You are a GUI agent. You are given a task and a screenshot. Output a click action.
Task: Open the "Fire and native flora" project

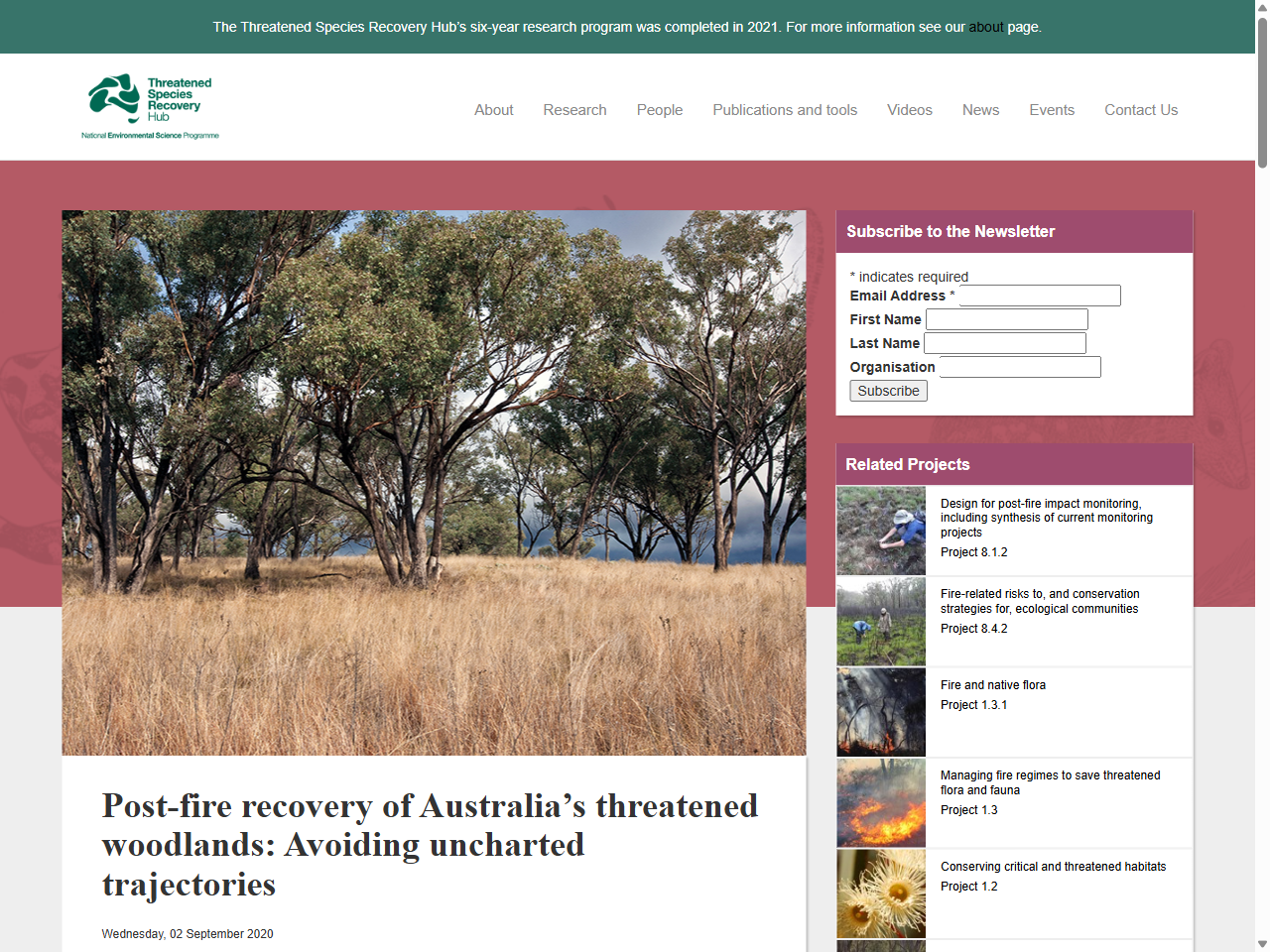(993, 684)
